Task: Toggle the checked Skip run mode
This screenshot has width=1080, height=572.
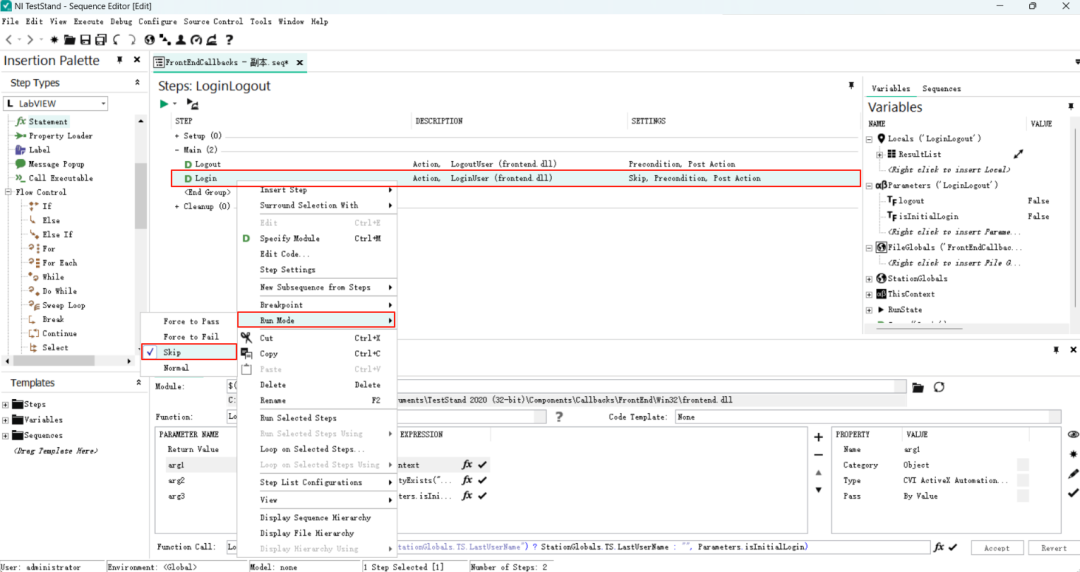Action: pos(189,352)
